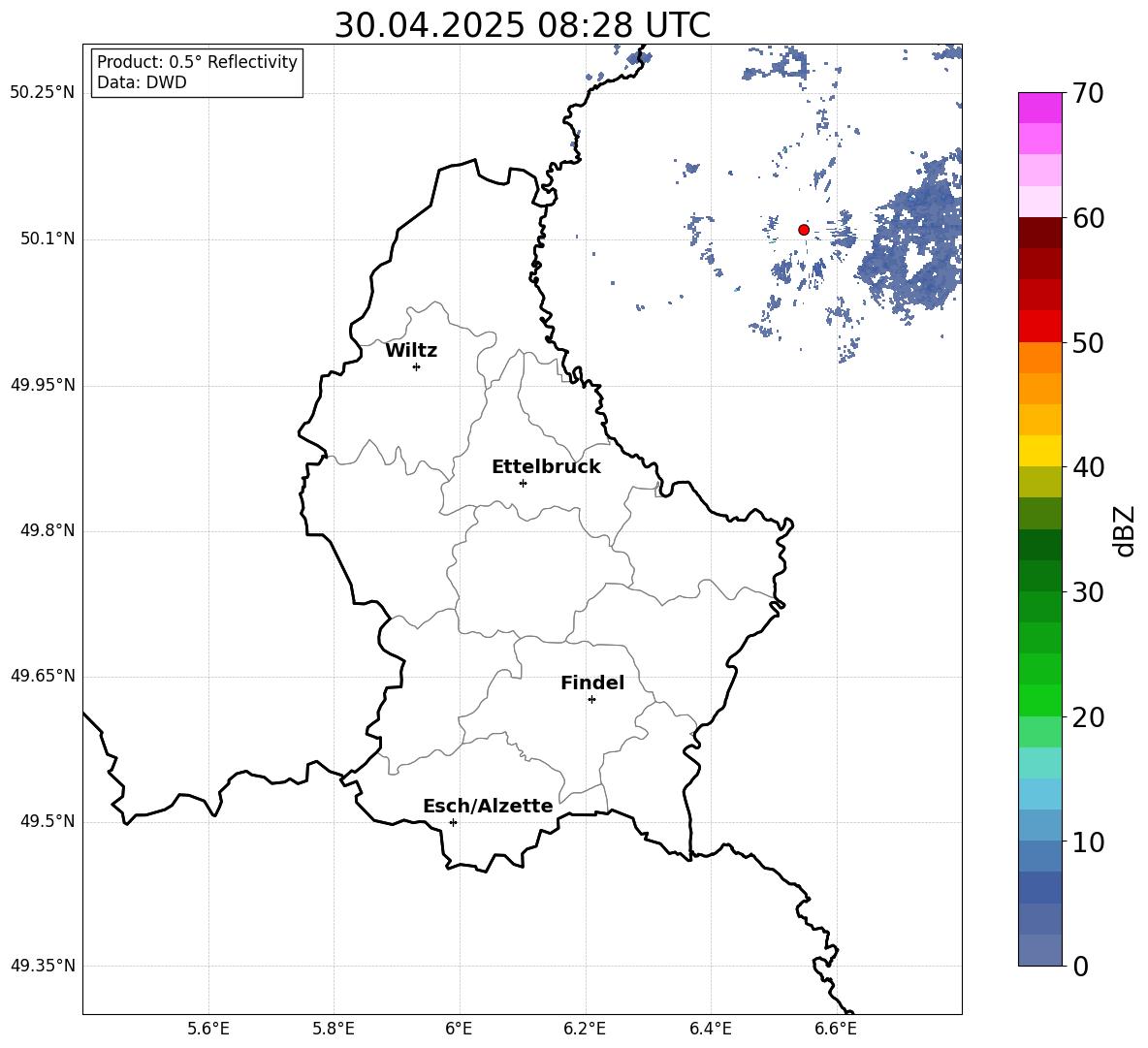Click the 5.6°E longitude label
This screenshot has height=1048, width=1148.
coord(208,1029)
